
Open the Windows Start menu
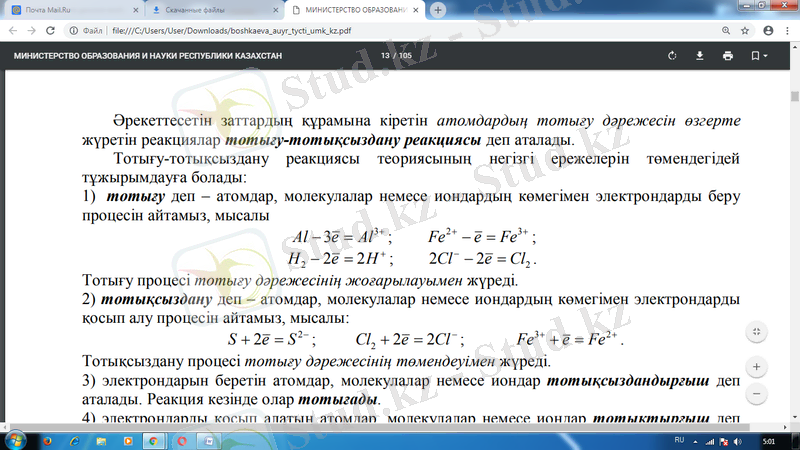15,440
